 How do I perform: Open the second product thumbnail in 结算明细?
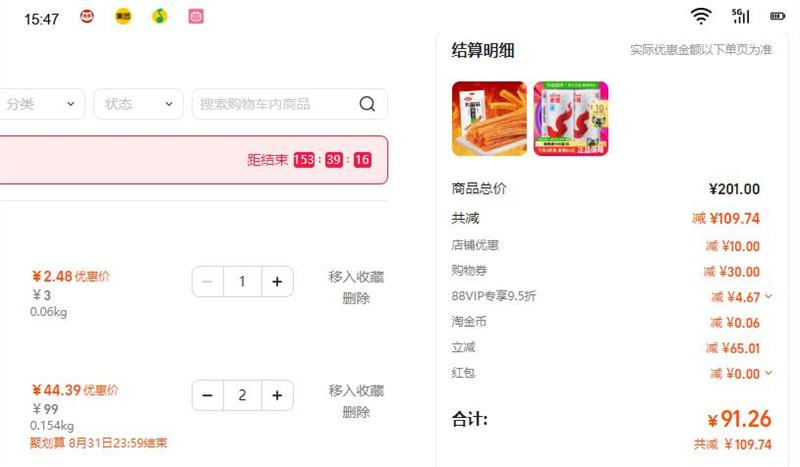[571, 118]
